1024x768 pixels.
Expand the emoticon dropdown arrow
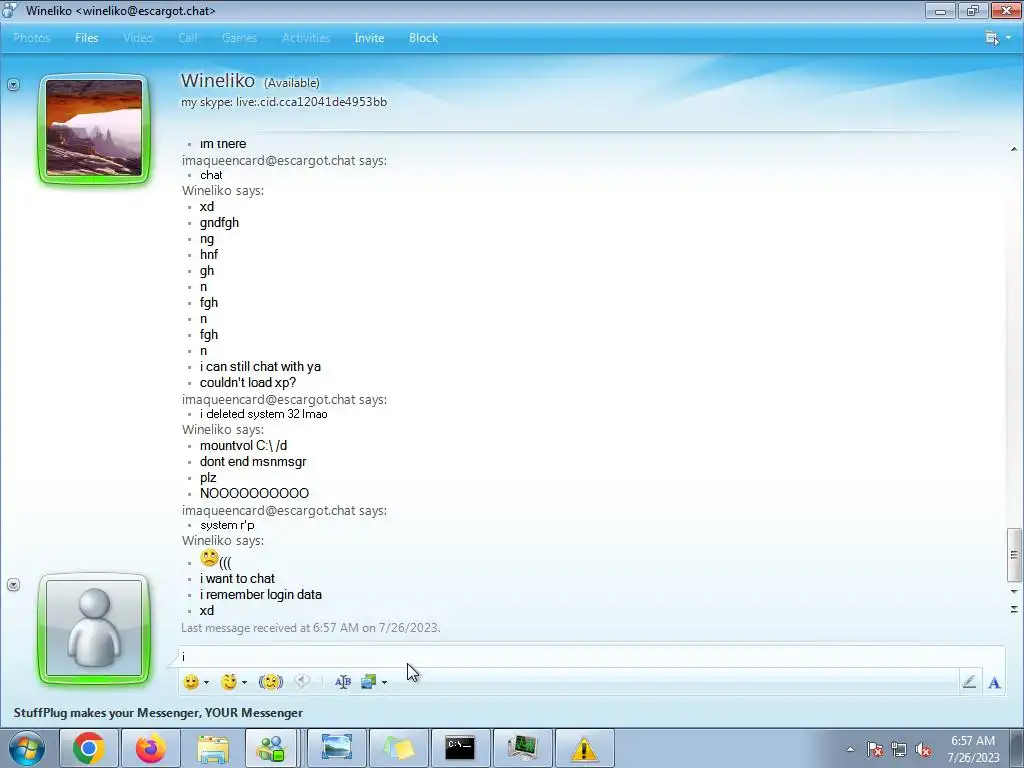(206, 682)
